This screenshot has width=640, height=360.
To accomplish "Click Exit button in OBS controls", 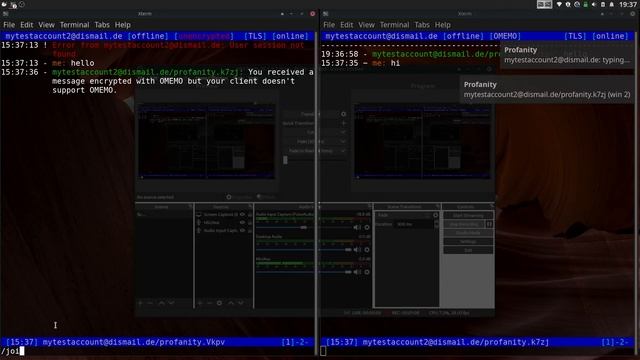I will click(x=468, y=250).
